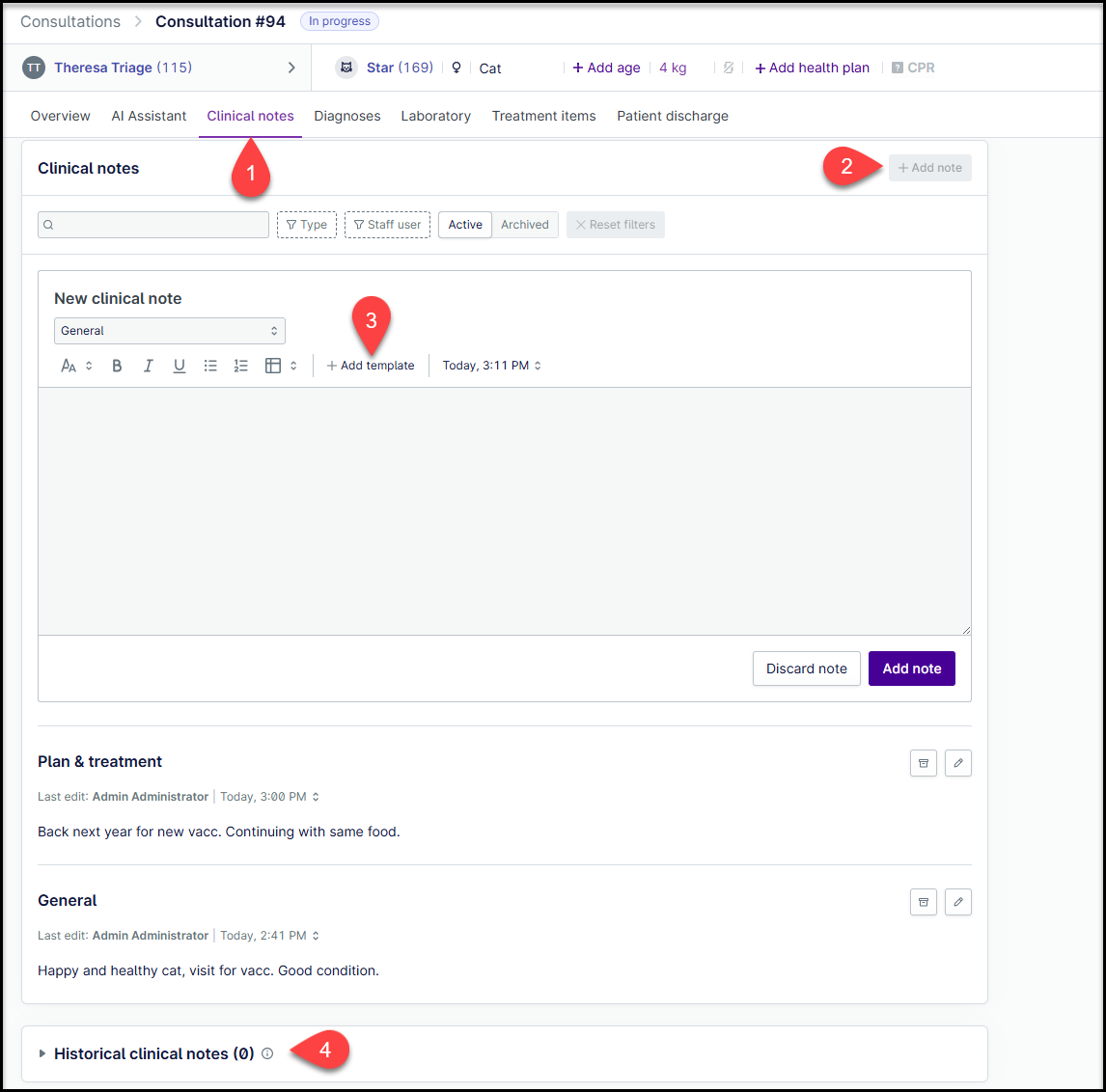Screen dimensions: 1106x1092
Task: Click the Plan & treatment note heading
Action: (x=99, y=761)
